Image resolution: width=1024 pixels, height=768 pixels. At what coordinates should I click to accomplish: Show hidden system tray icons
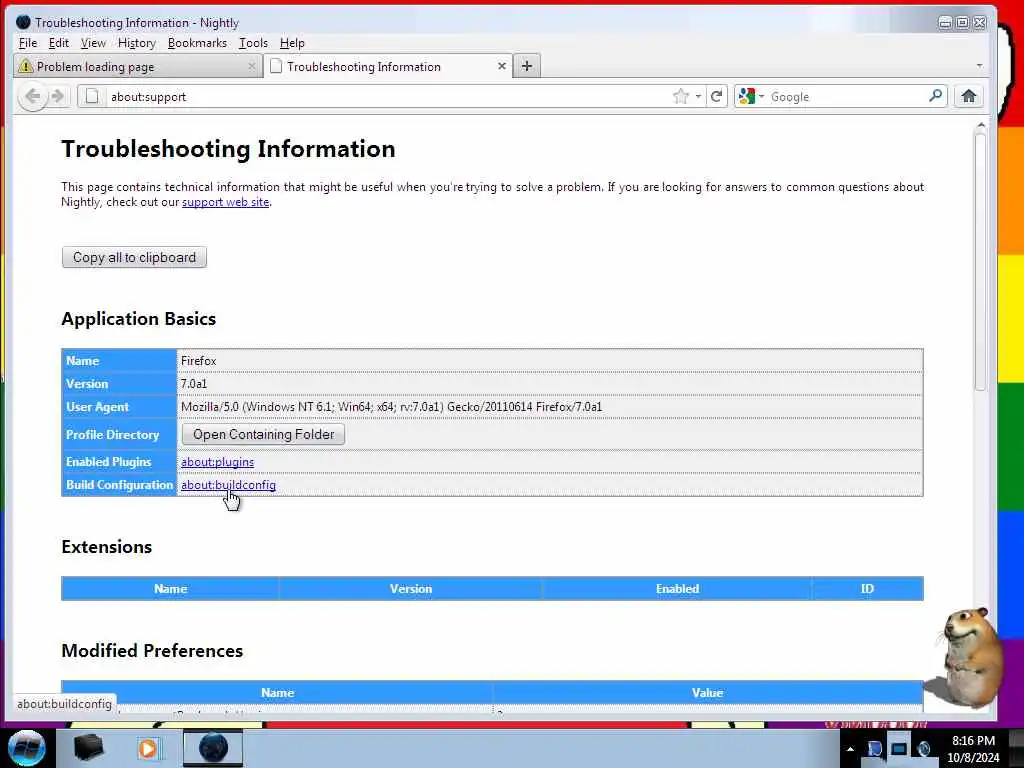(x=850, y=749)
